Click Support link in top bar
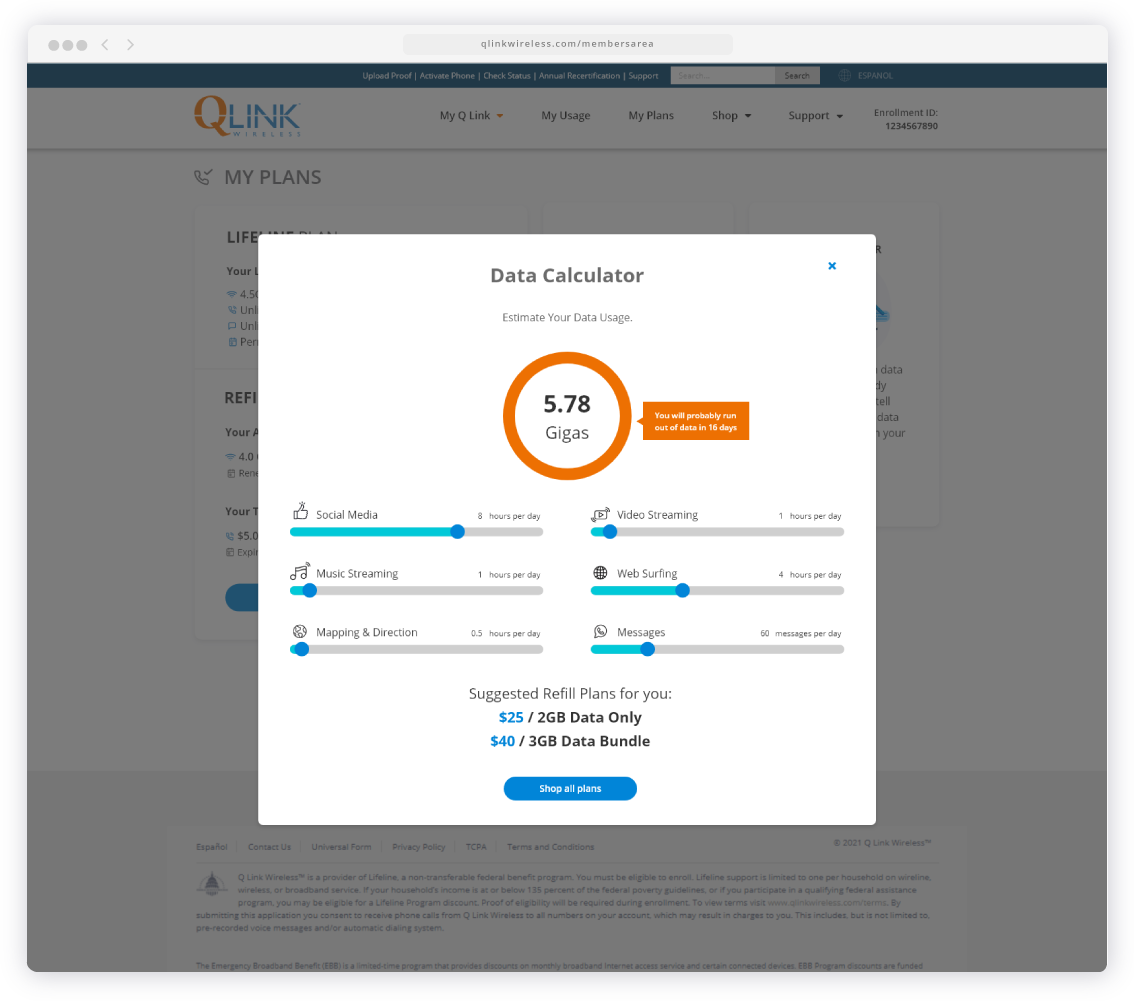Screen dimensions: 1134x1001 tap(643, 75)
